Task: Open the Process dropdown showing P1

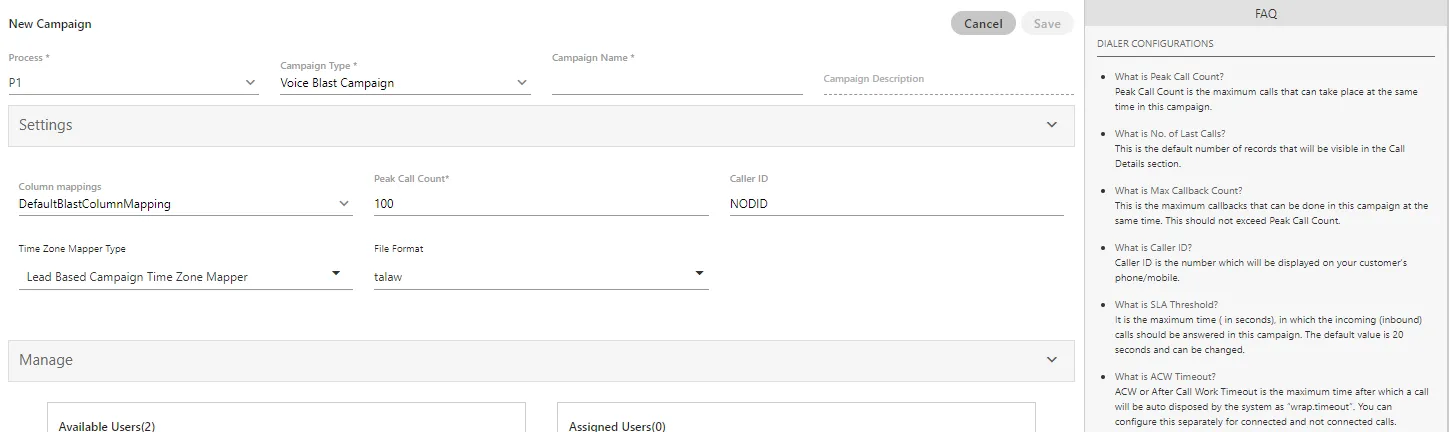Action: [133, 83]
